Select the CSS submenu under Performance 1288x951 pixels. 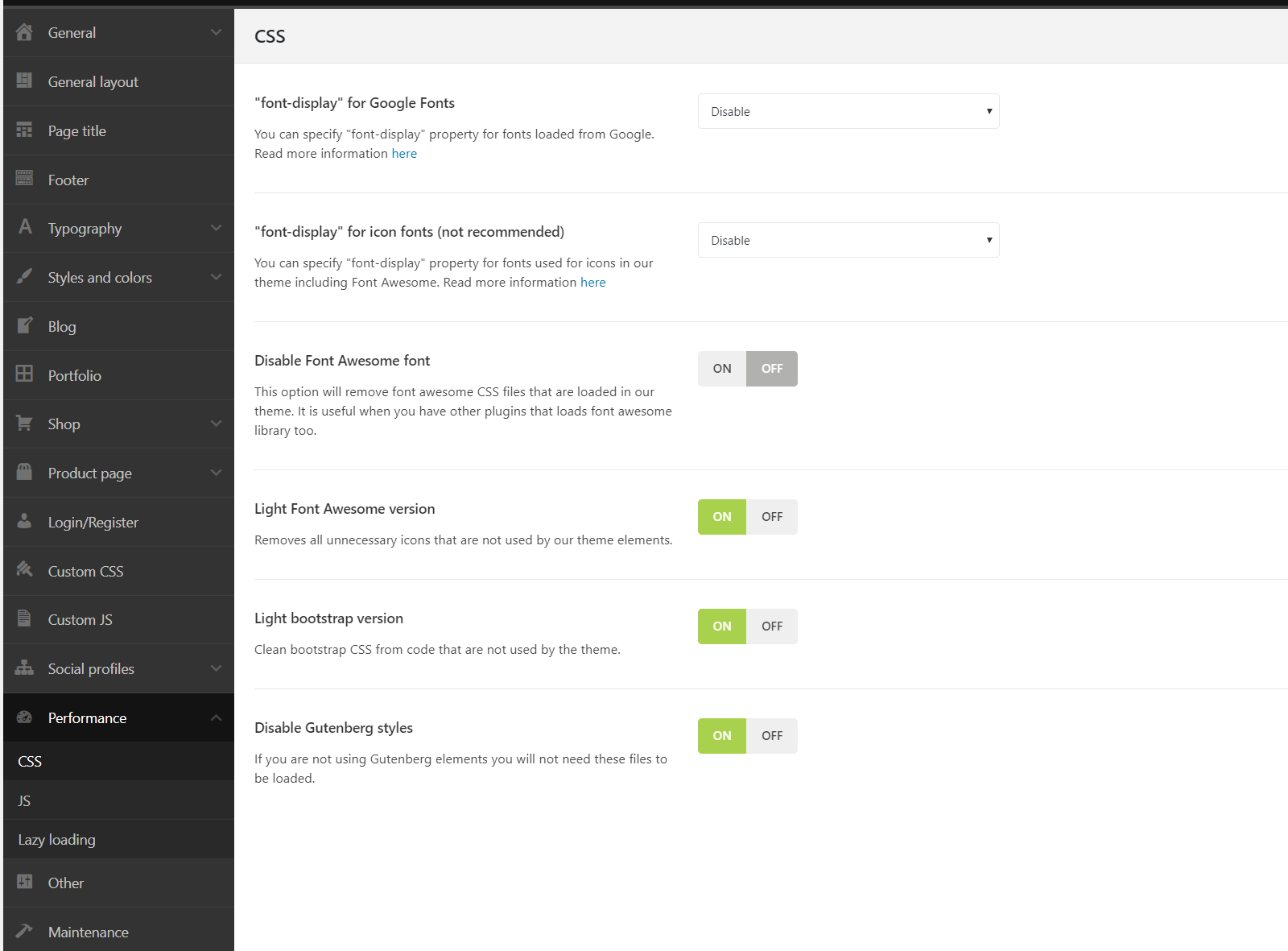(118, 761)
